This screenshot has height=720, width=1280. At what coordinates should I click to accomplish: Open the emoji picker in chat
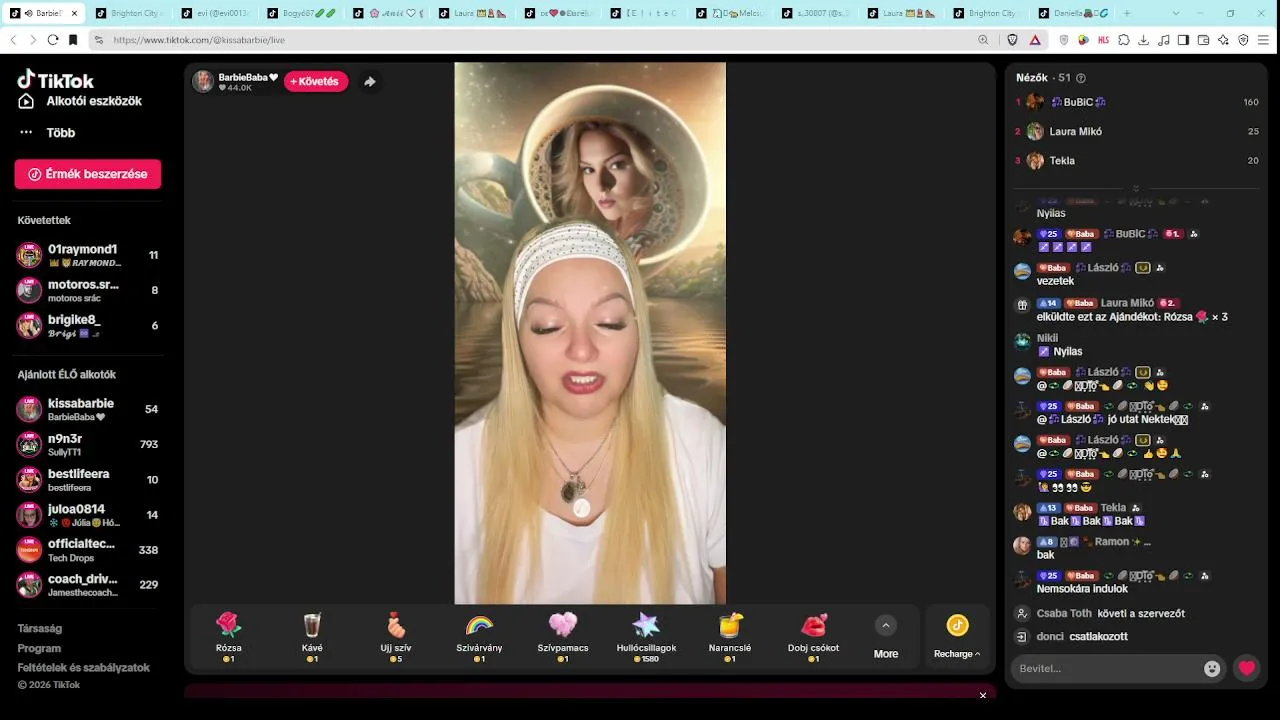(1212, 668)
